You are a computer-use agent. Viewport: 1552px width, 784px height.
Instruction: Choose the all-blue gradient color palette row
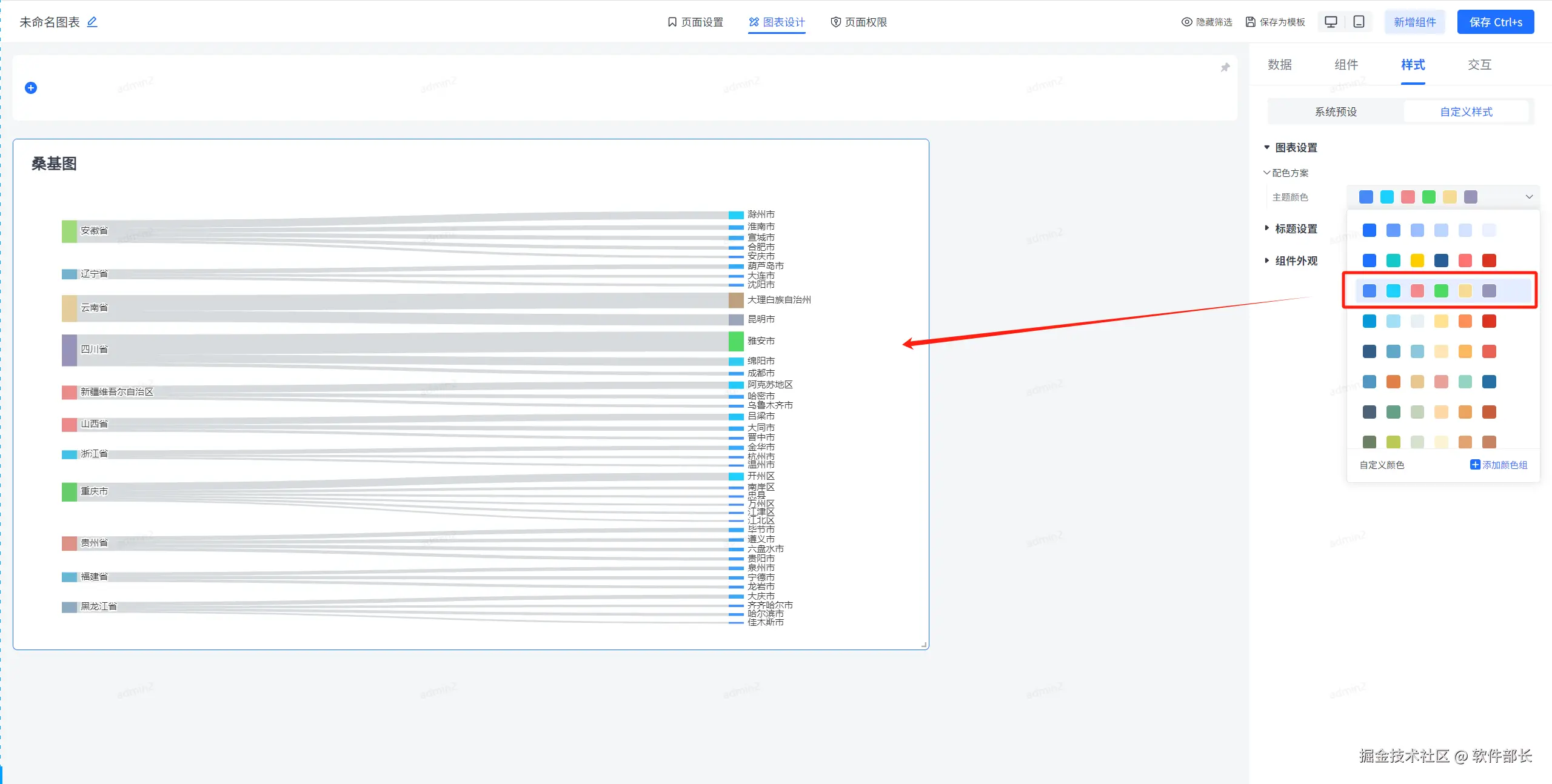coord(1429,230)
